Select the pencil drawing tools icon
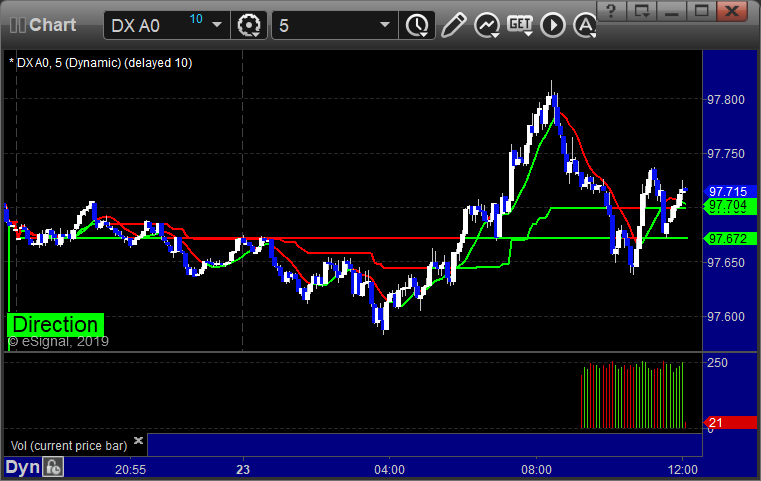Viewport: 761px width, 481px height. 453,25
